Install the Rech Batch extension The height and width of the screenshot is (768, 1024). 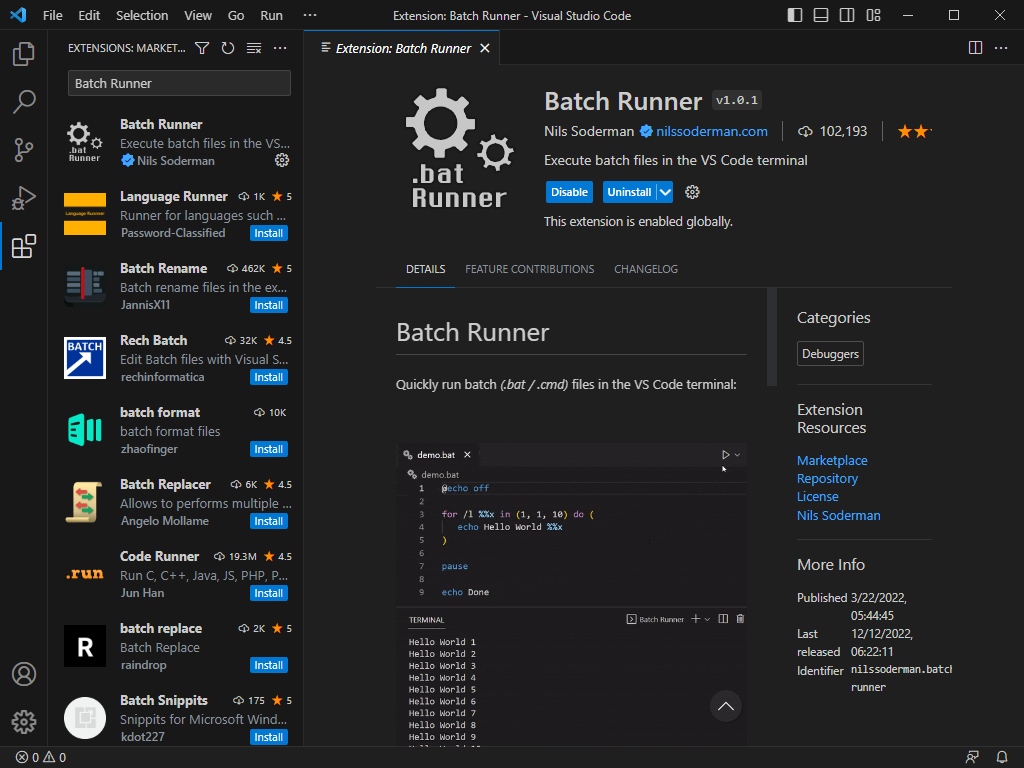268,377
